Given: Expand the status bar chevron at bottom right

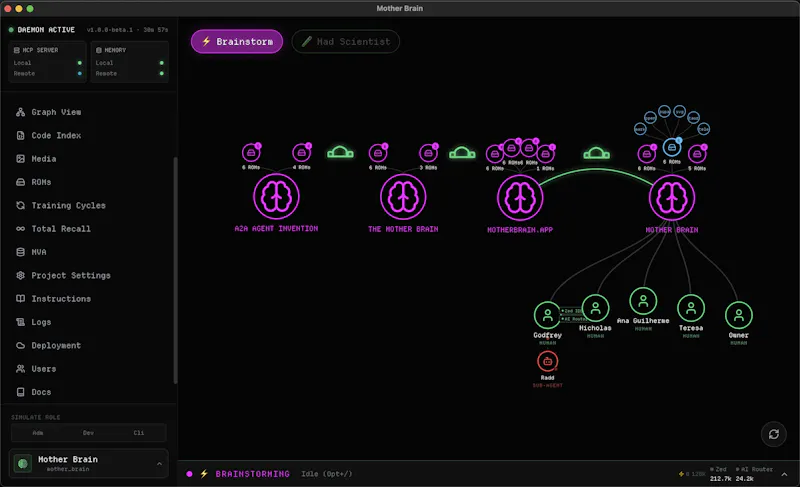Looking at the screenshot, I should click(x=784, y=474).
